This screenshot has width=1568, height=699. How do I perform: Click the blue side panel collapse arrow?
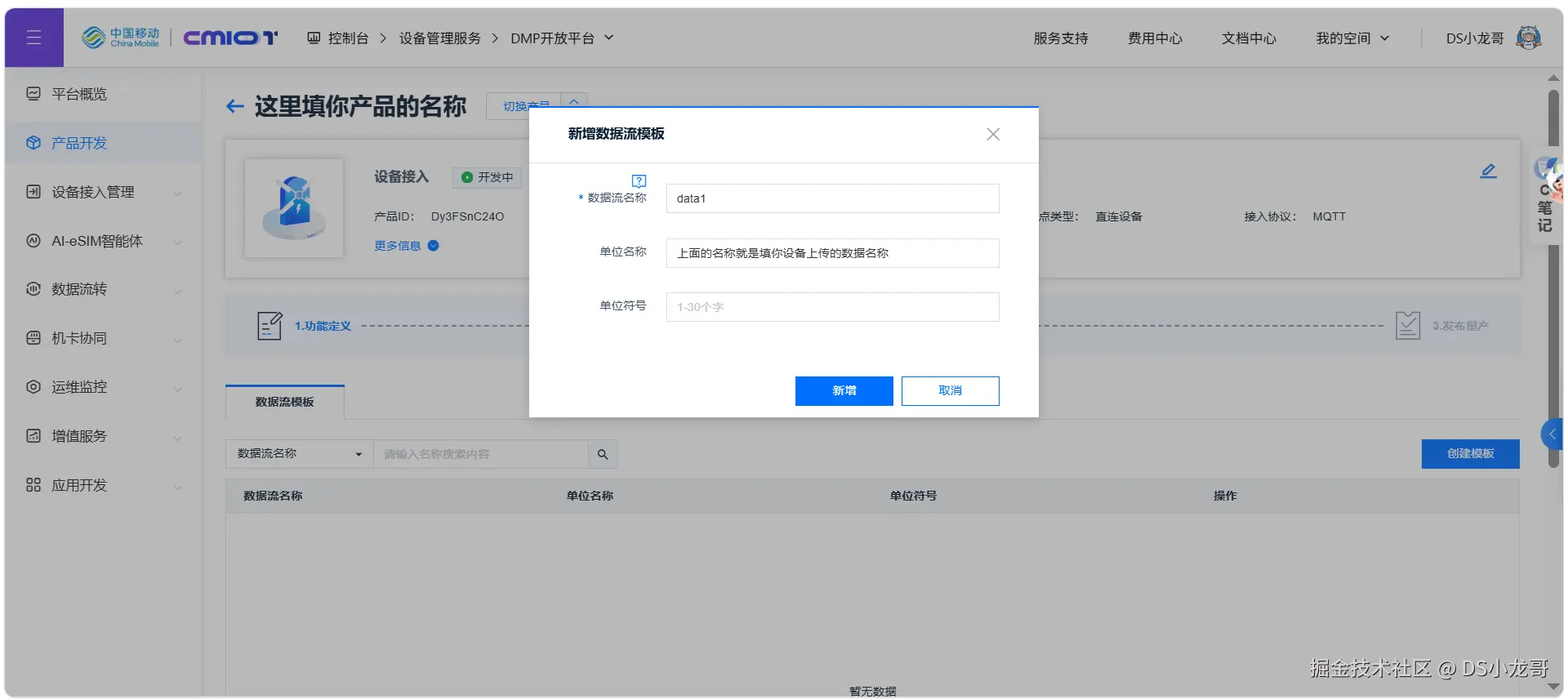[1552, 434]
